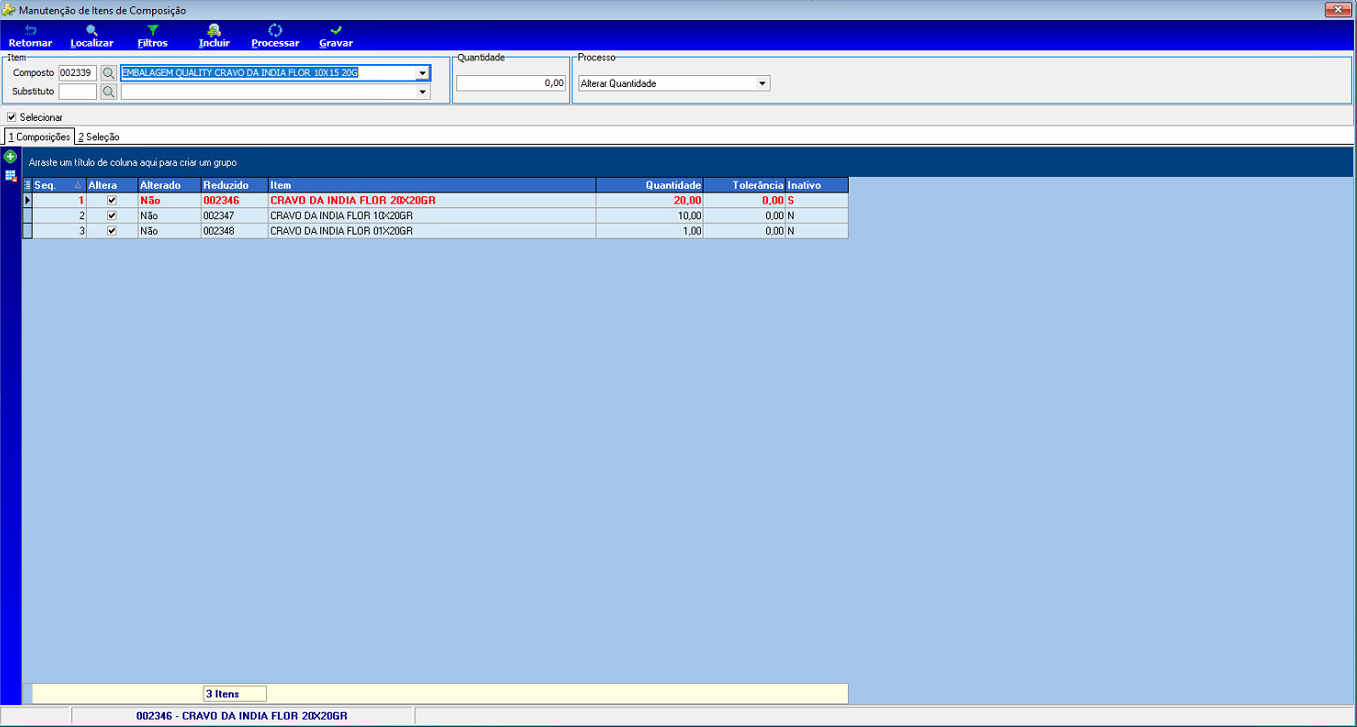
Task: Click the green plus icon in left sidebar
Action: [10, 157]
